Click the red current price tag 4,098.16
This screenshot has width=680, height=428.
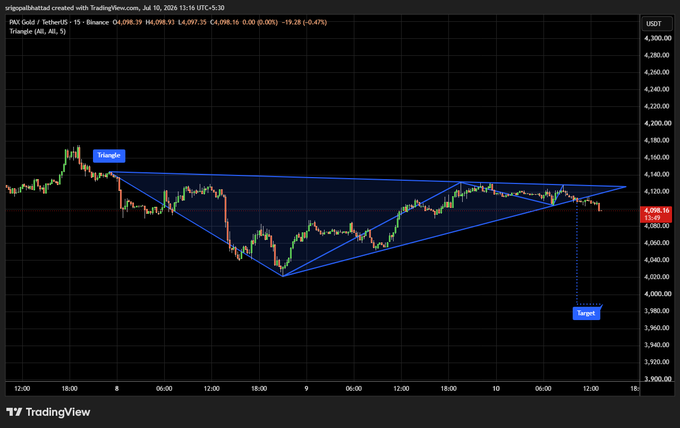[x=656, y=214]
